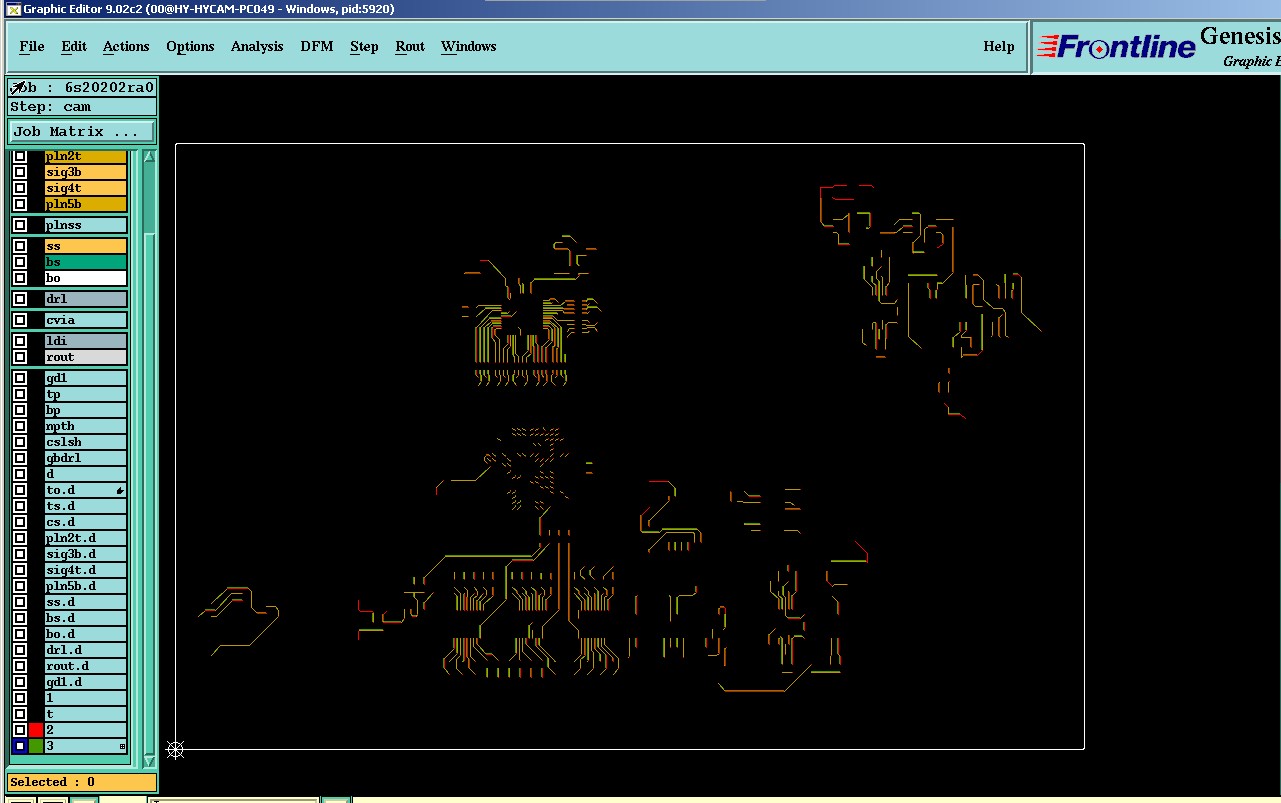Select the pln5b.d layer name
Viewport: 1281px width, 803px height.
pos(86,586)
